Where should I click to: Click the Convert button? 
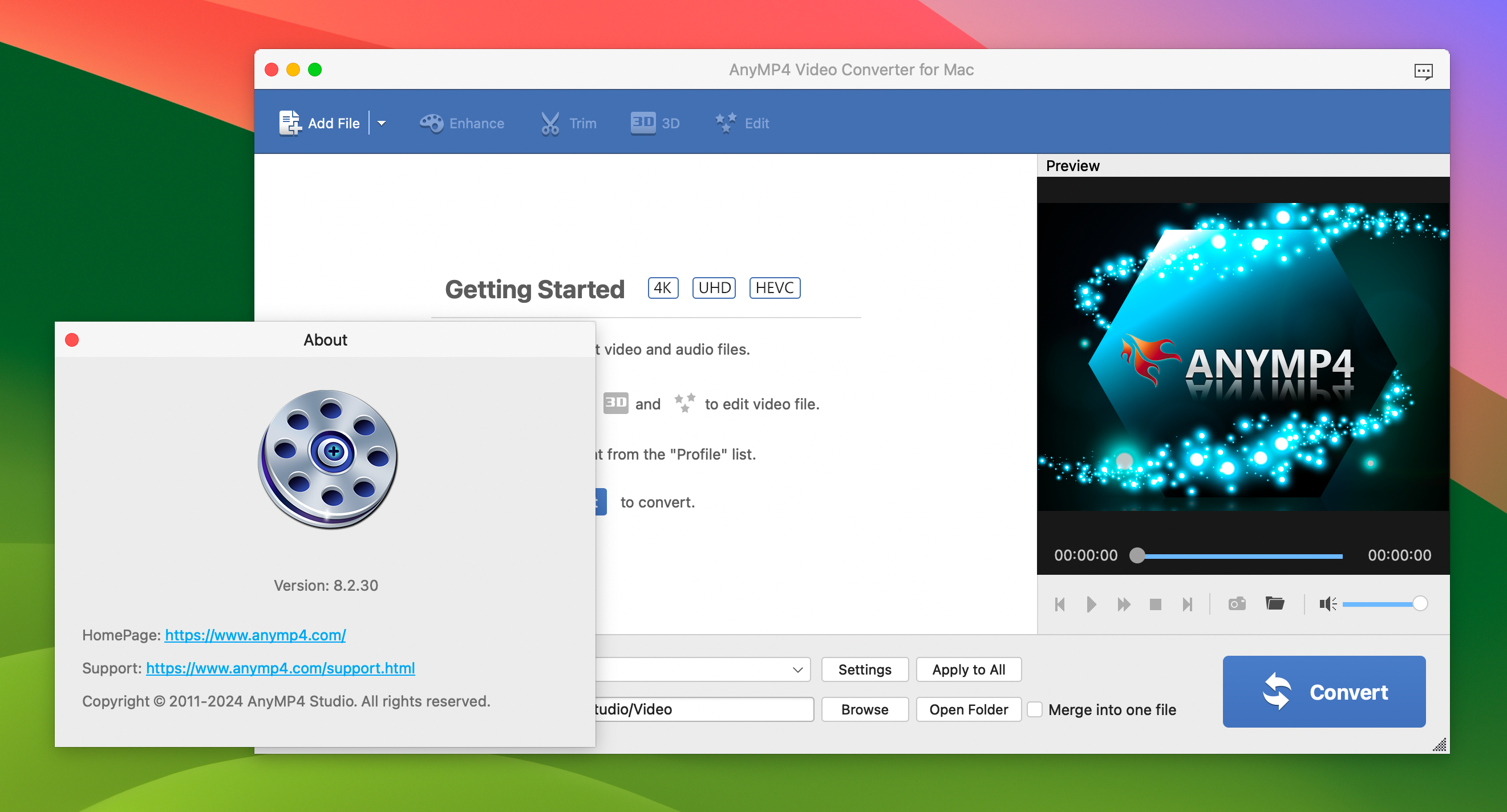[1324, 692]
